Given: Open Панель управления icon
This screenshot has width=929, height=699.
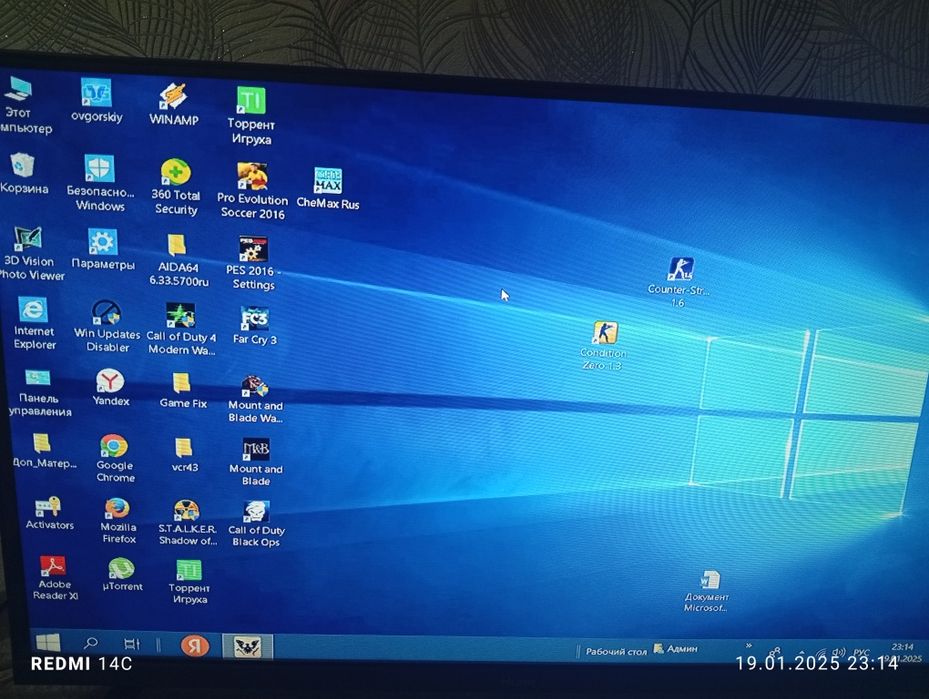Looking at the screenshot, I should [39, 393].
